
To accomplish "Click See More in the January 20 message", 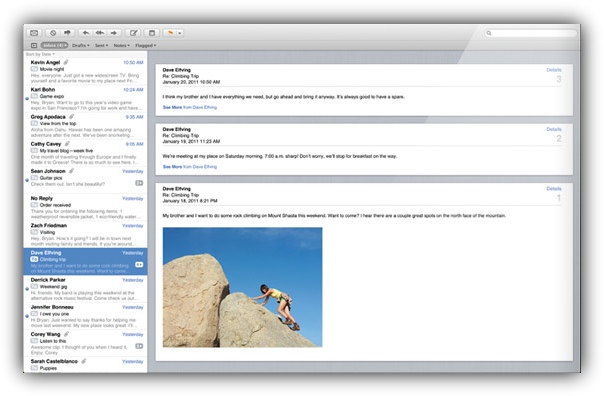I will [x=172, y=107].
